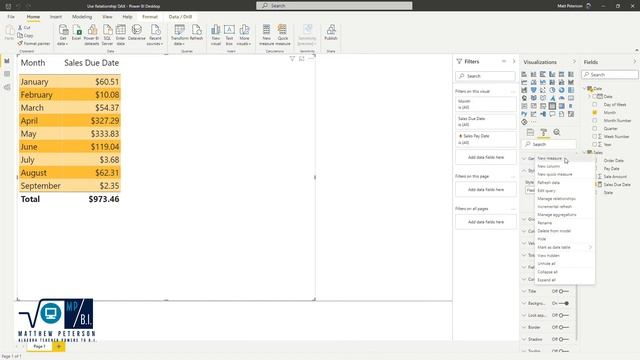
Task: Collapse the Sales table in Fields
Action: point(584,152)
